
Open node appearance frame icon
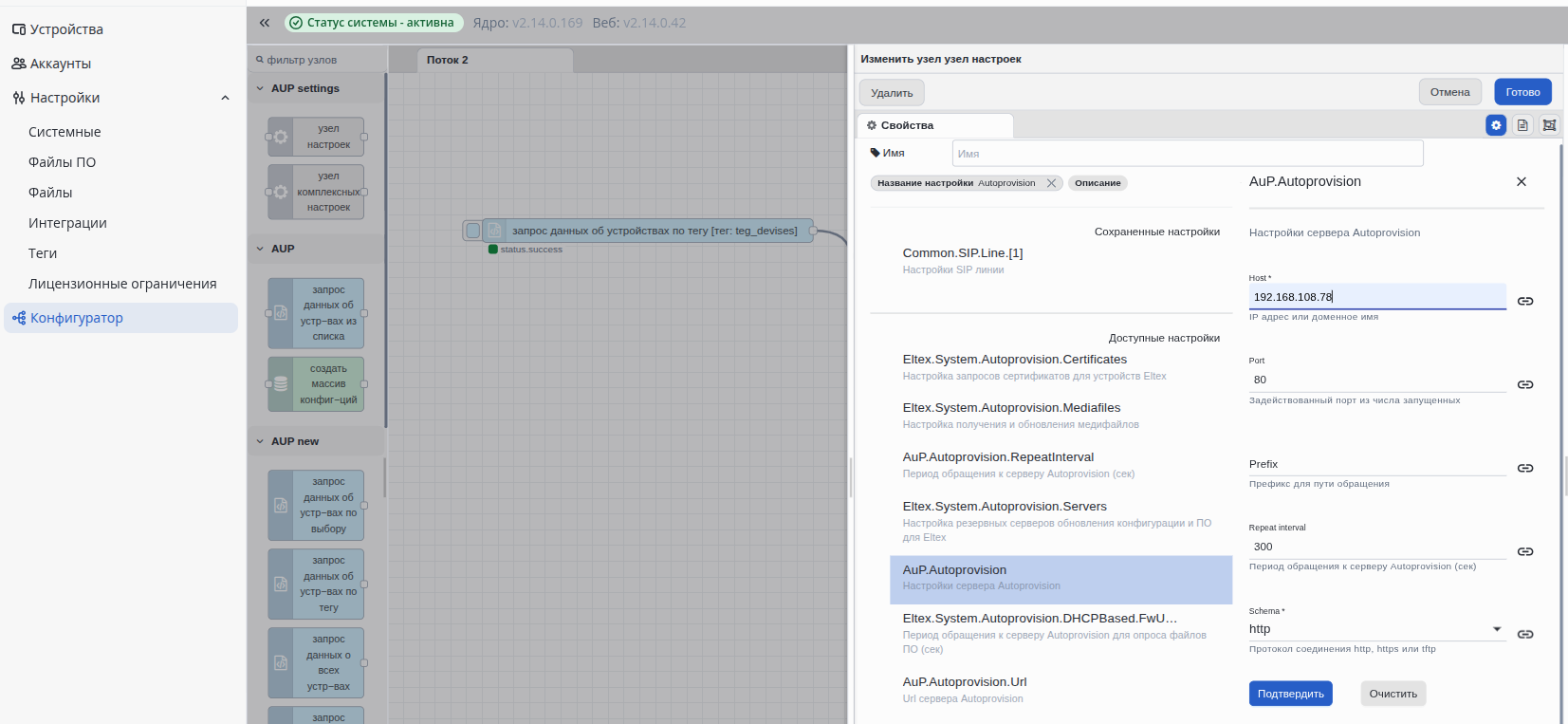pyautogui.click(x=1549, y=125)
